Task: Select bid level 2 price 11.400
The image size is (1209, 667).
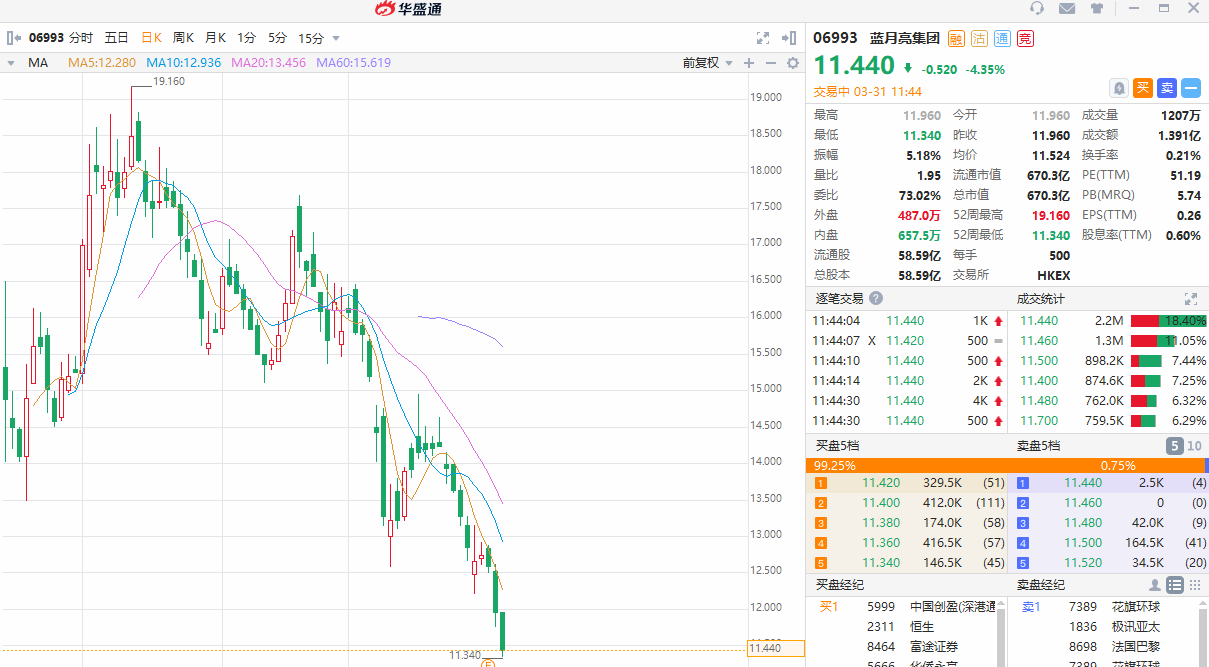Action: tap(881, 503)
